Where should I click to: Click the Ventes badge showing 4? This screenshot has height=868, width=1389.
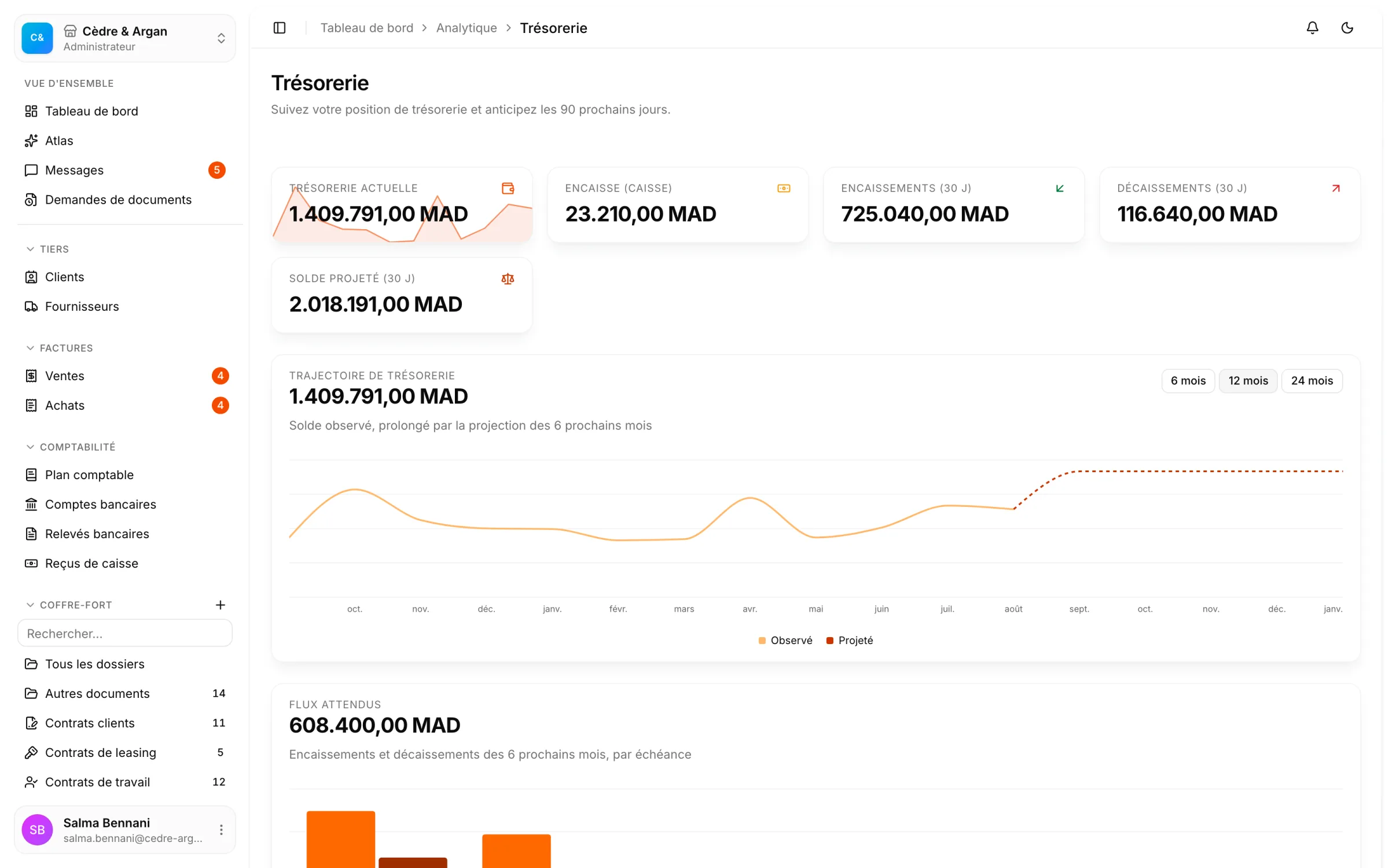[x=221, y=376]
